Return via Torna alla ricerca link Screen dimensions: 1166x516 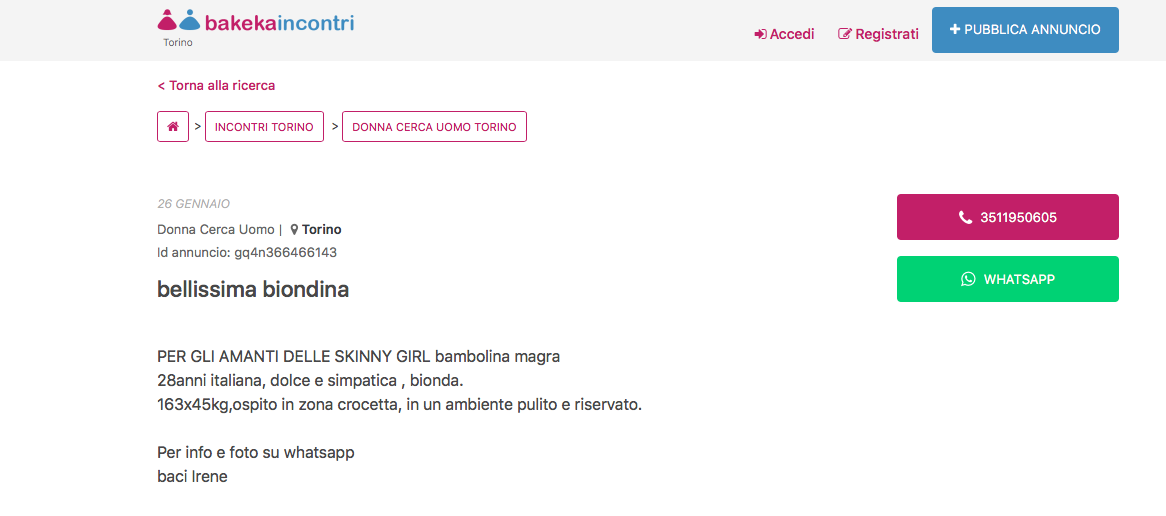(216, 86)
